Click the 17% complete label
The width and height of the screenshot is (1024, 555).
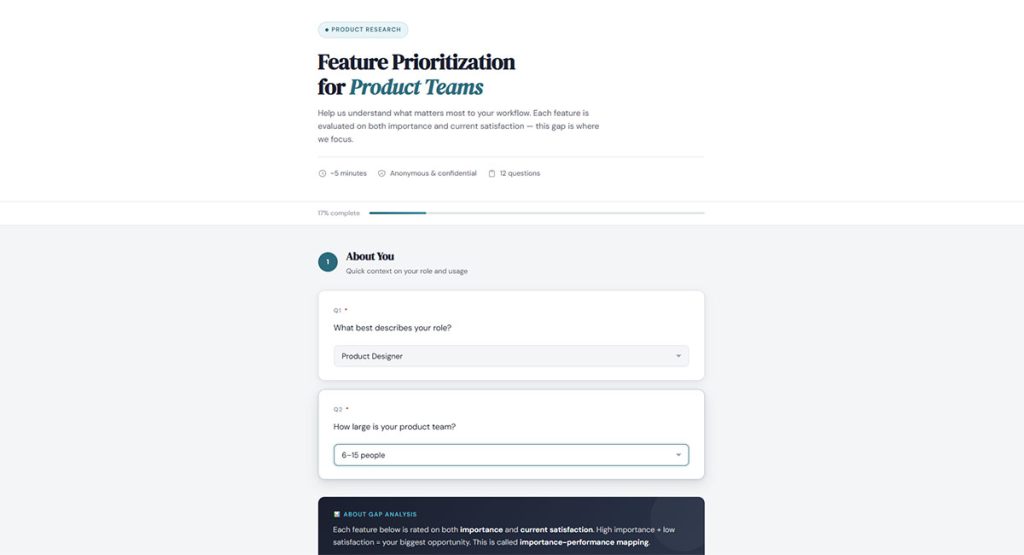point(338,213)
